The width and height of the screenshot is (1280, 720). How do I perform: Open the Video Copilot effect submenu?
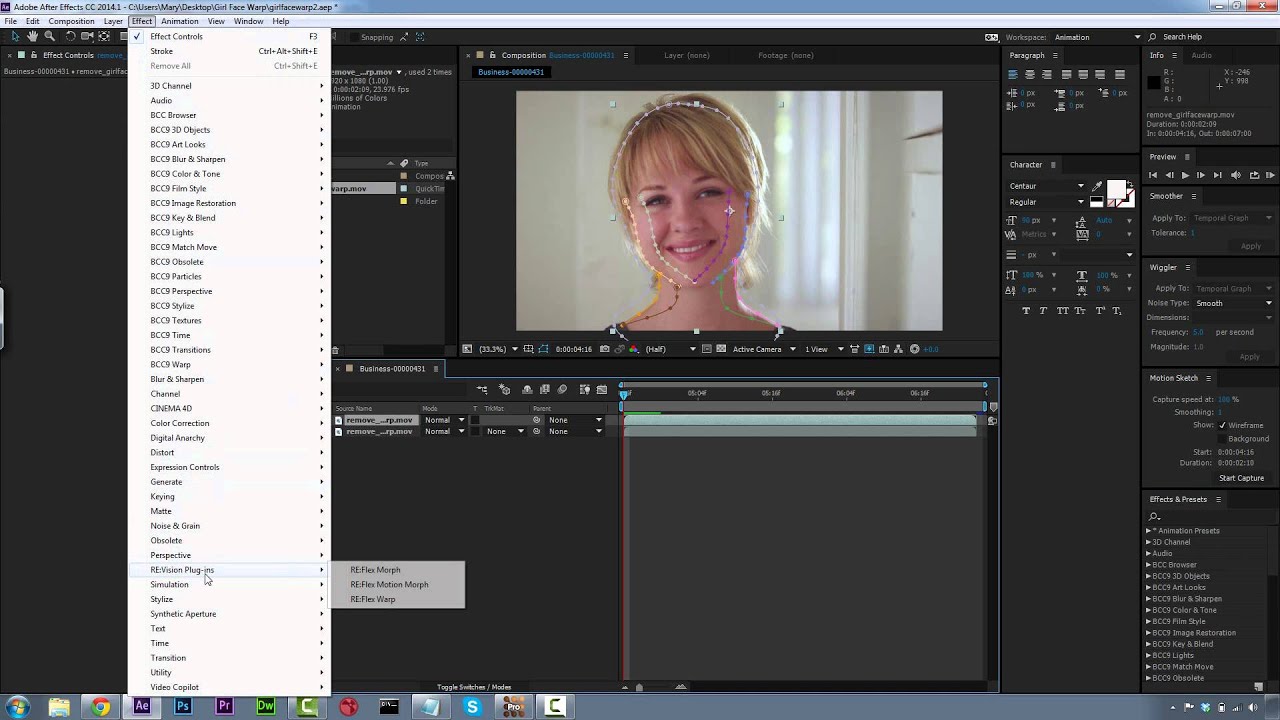point(230,687)
